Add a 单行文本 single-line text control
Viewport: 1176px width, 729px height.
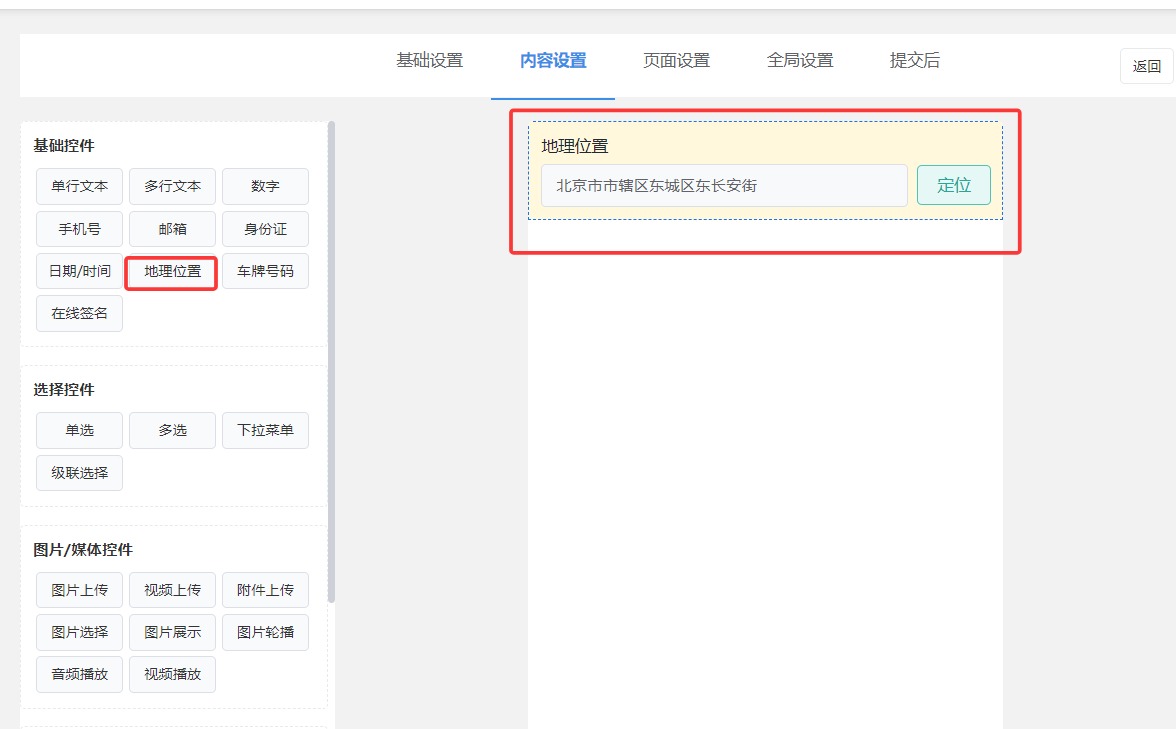(79, 186)
